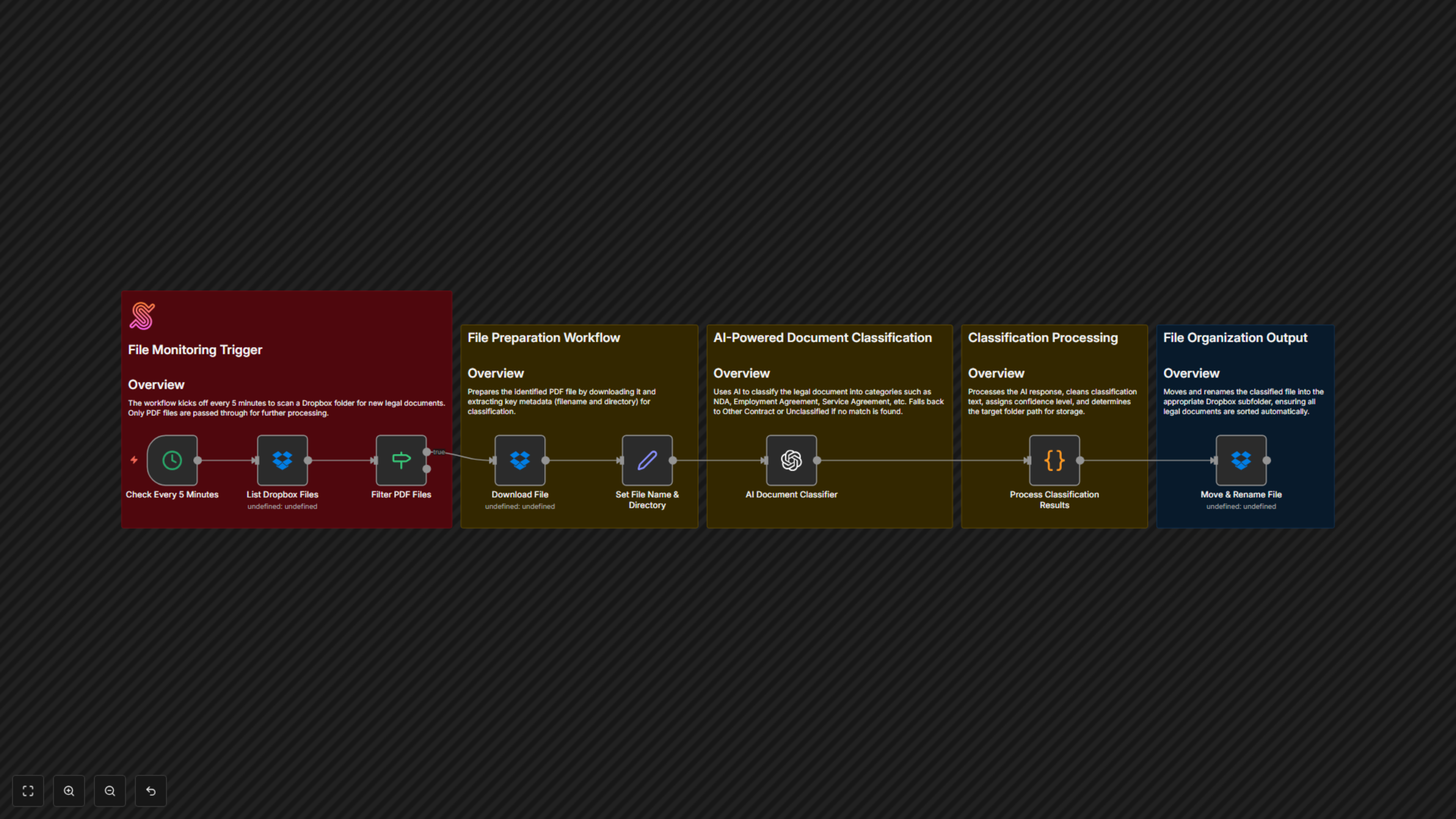This screenshot has height=819, width=1456.
Task: Click the OpenAI icon in AI Document Classifier
Action: 791,460
